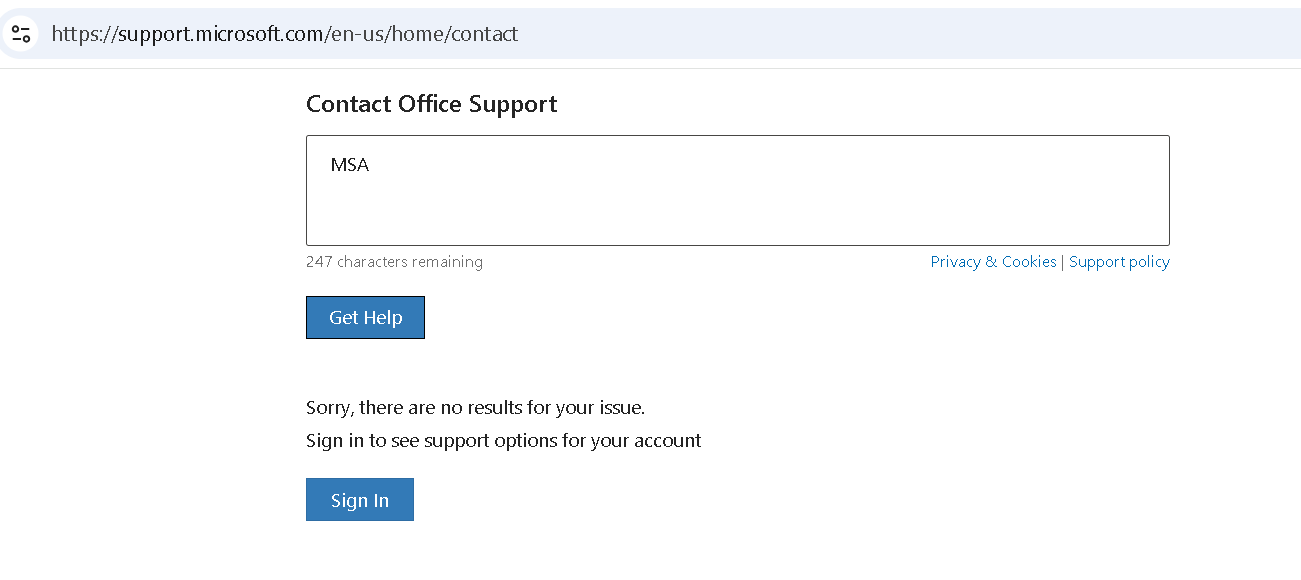
Task: Click the word Sorry in the results message
Action: [328, 408]
